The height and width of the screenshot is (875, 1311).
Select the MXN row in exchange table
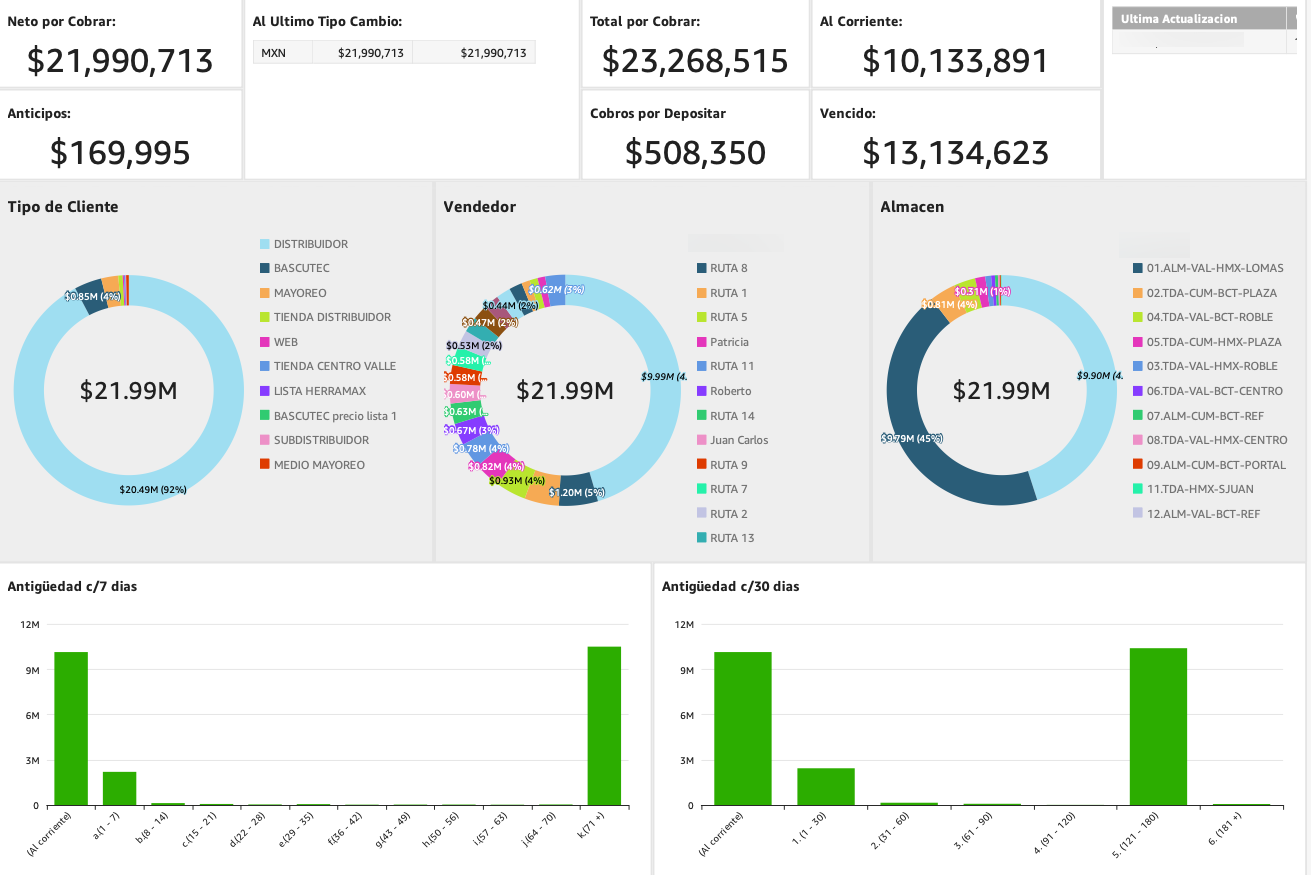pos(394,53)
